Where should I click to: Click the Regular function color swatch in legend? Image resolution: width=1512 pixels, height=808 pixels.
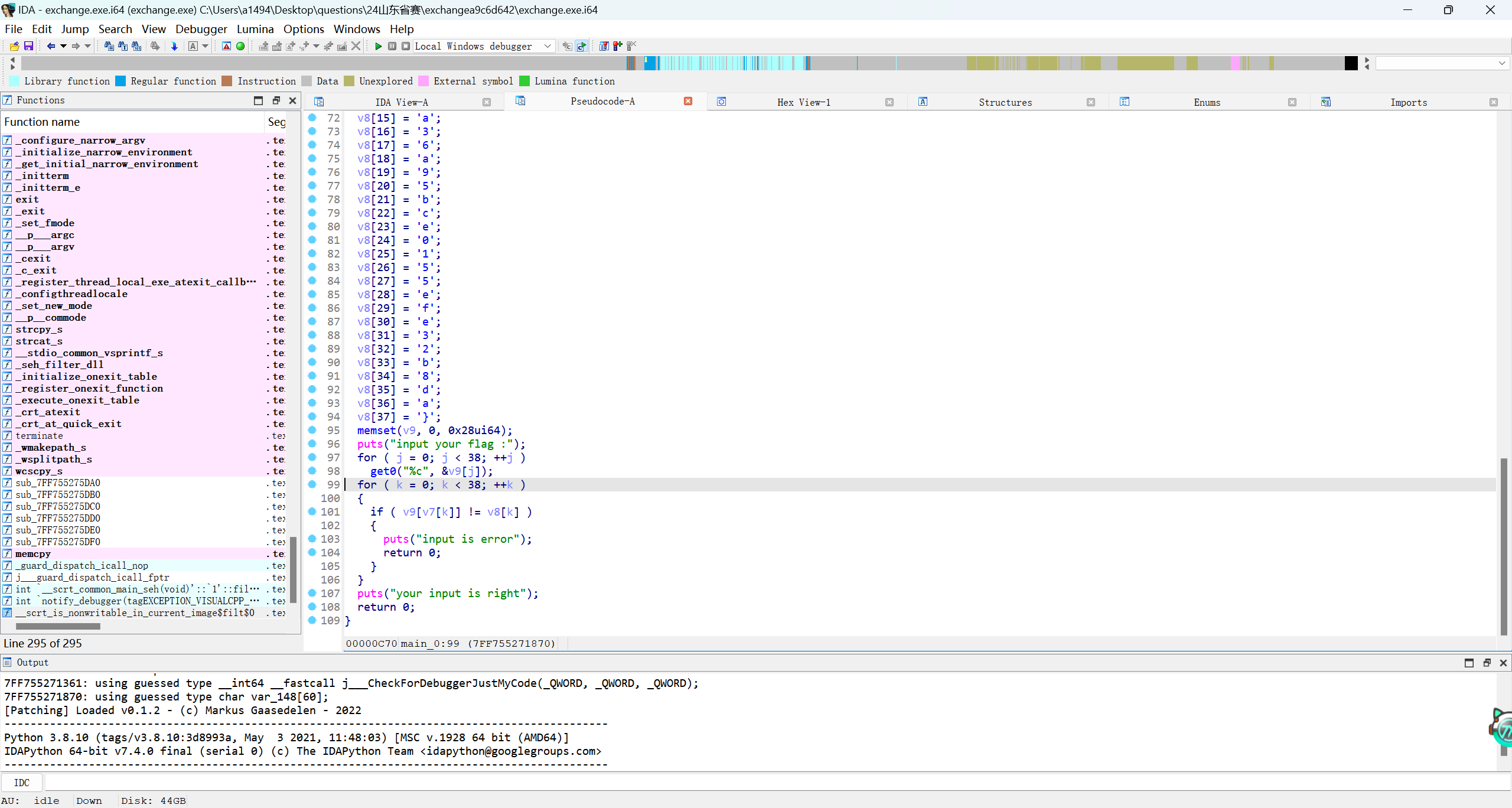coord(120,81)
